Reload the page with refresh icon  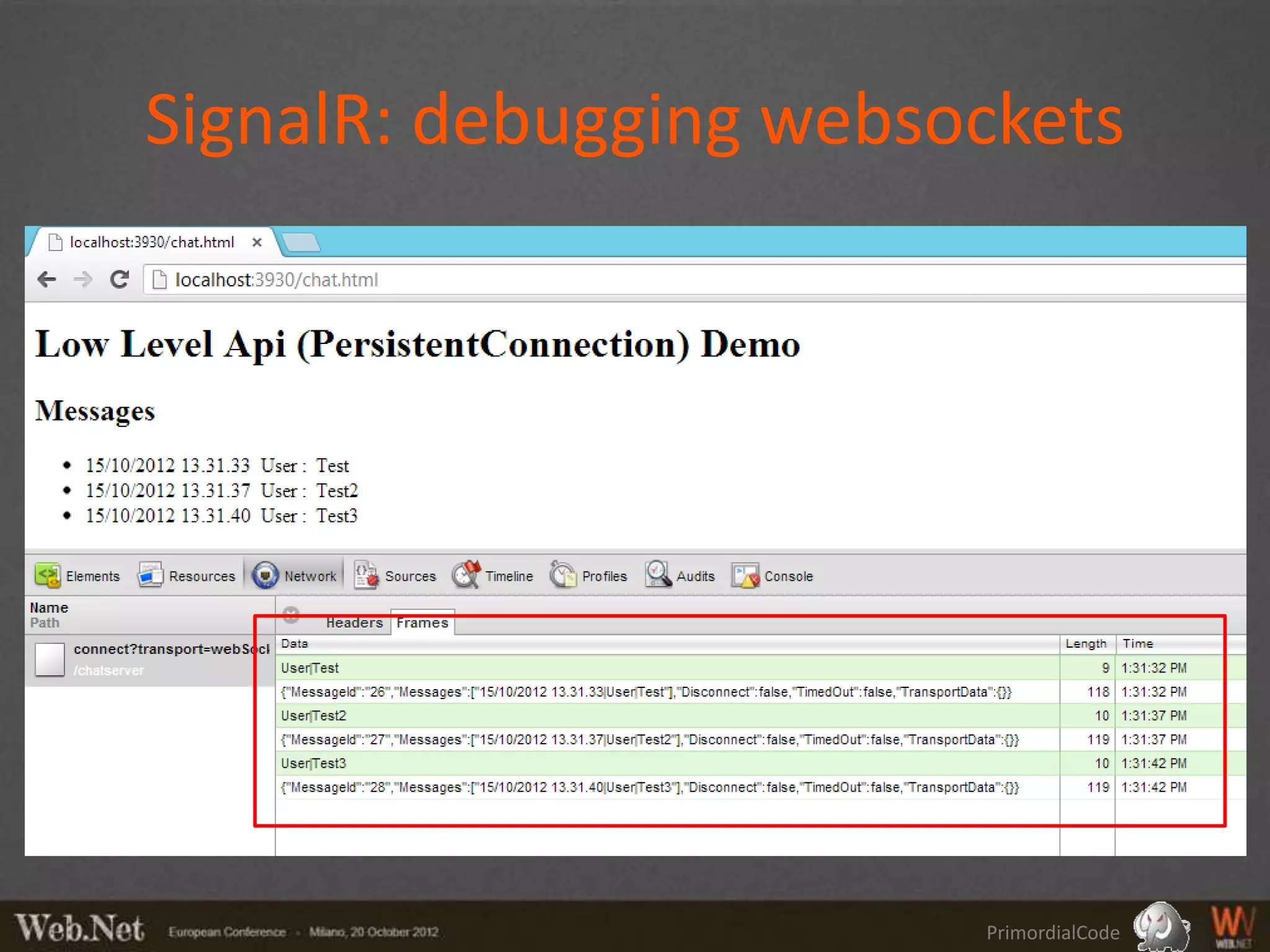coord(119,280)
